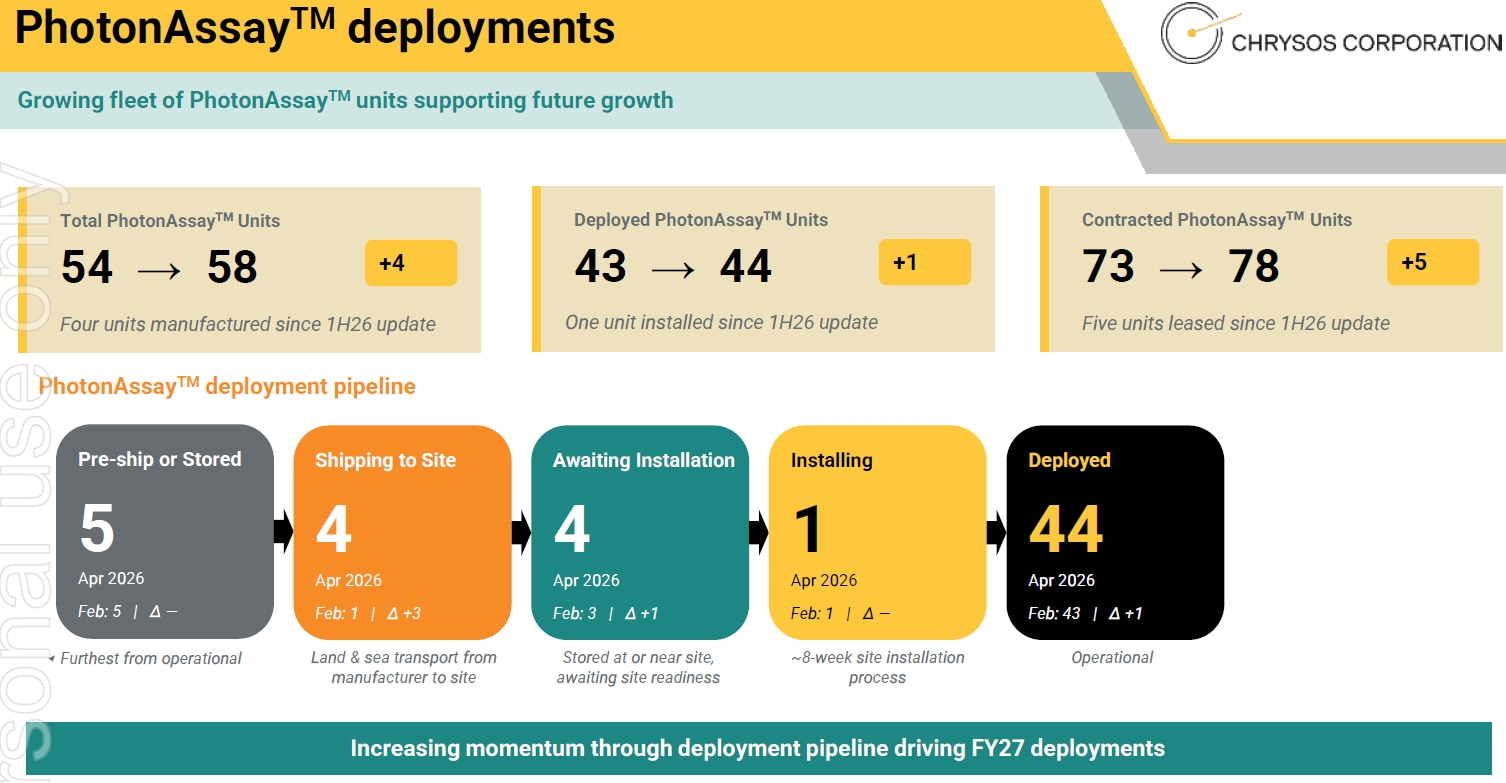
Task: Select "Feb: 5" delta line in Pre-ship card
Action: (128, 611)
